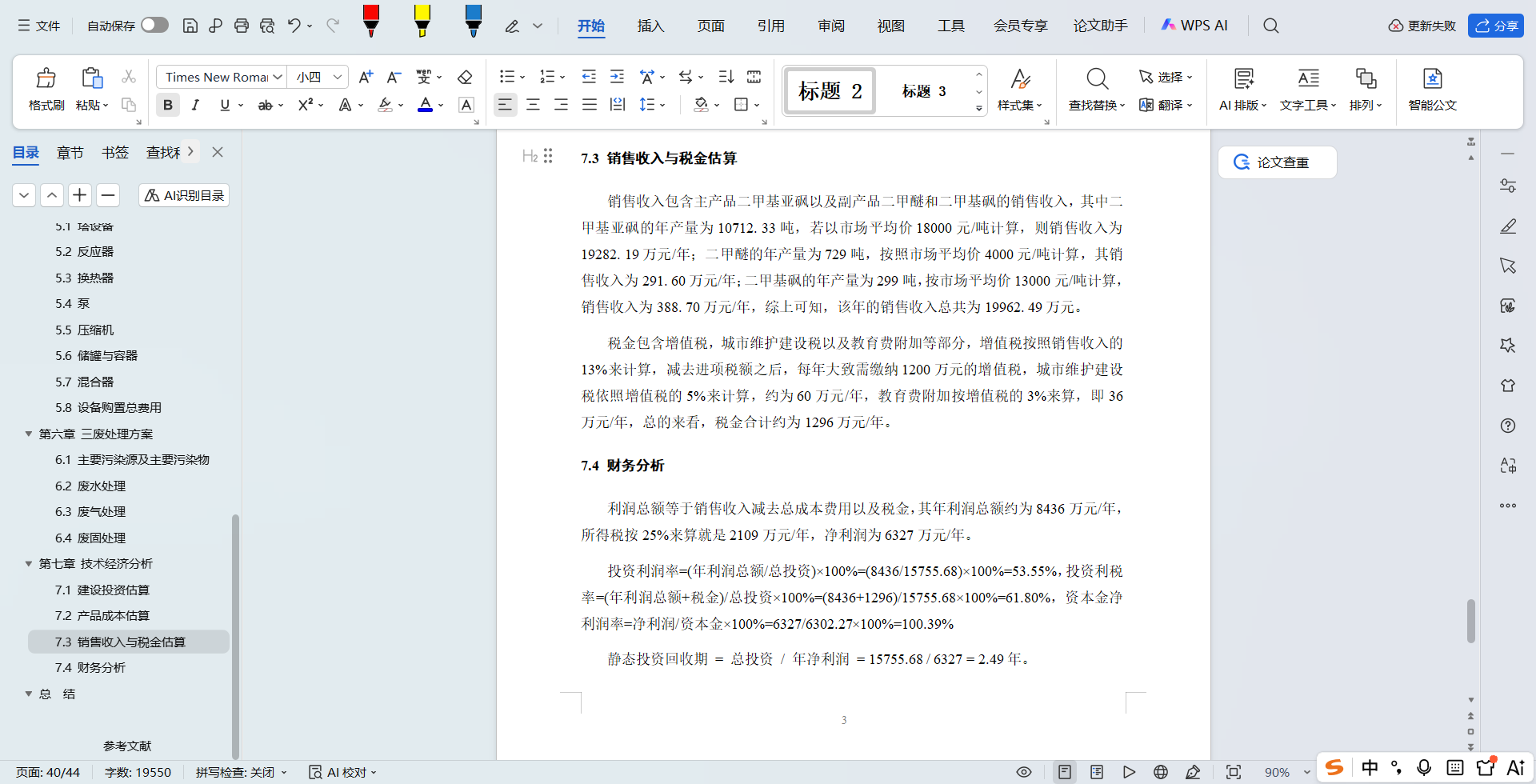The image size is (1536, 784).
Task: Click the 分享 share button
Action: click(x=1495, y=26)
